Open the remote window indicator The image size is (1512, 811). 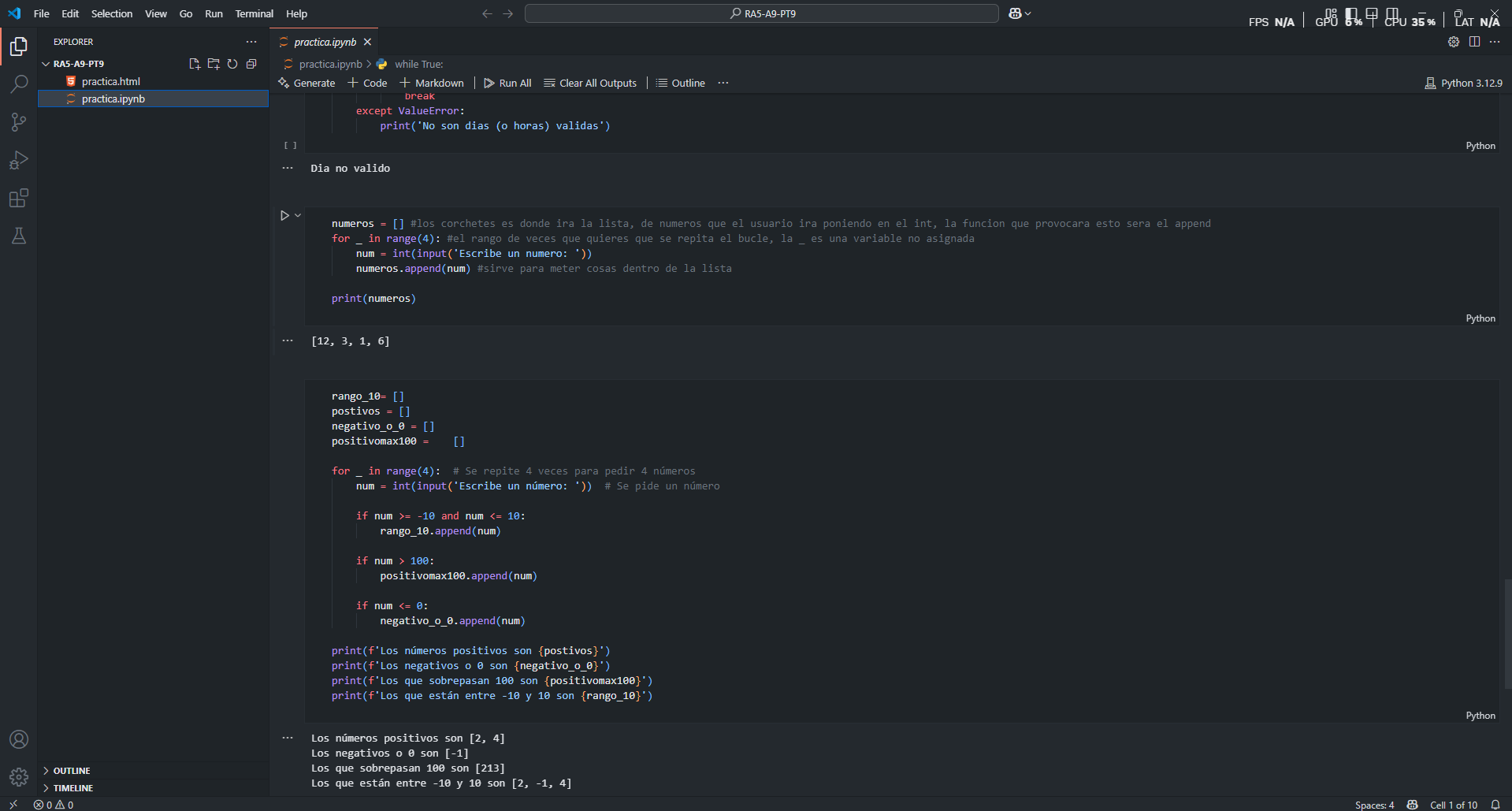(13, 805)
